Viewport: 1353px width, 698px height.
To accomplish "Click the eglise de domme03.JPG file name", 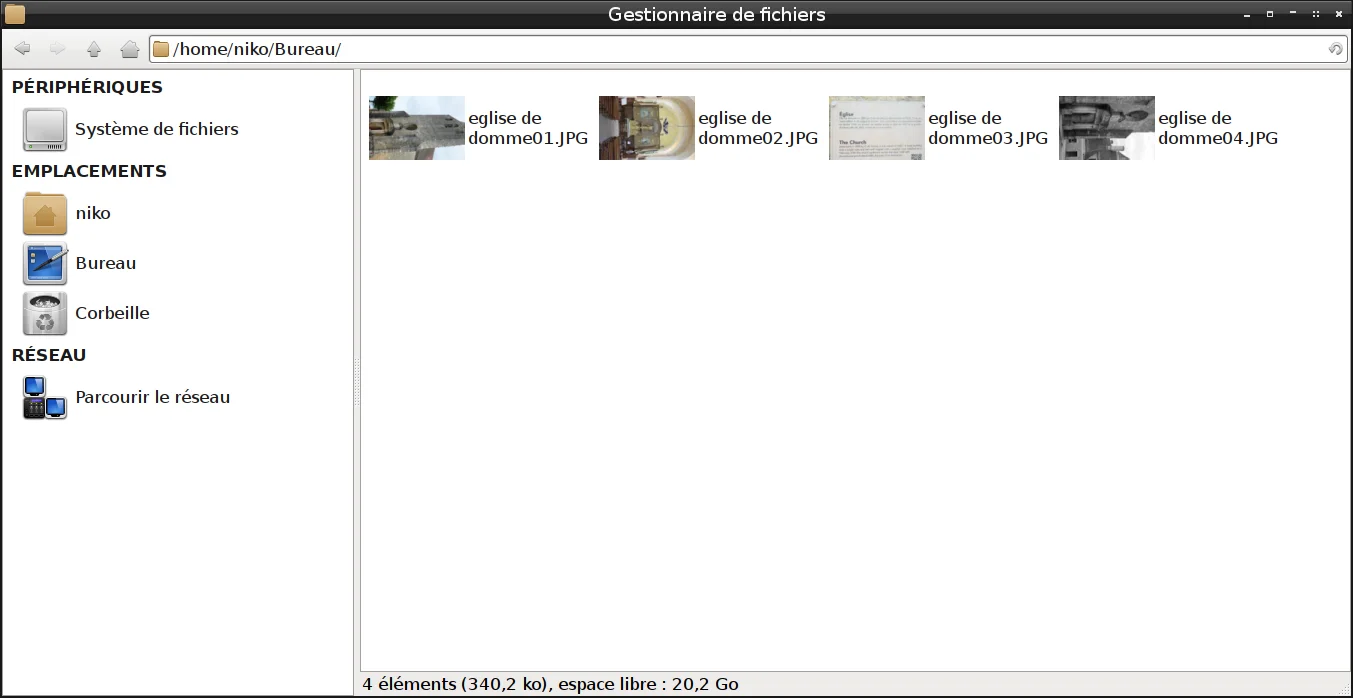I will pyautogui.click(x=988, y=128).
